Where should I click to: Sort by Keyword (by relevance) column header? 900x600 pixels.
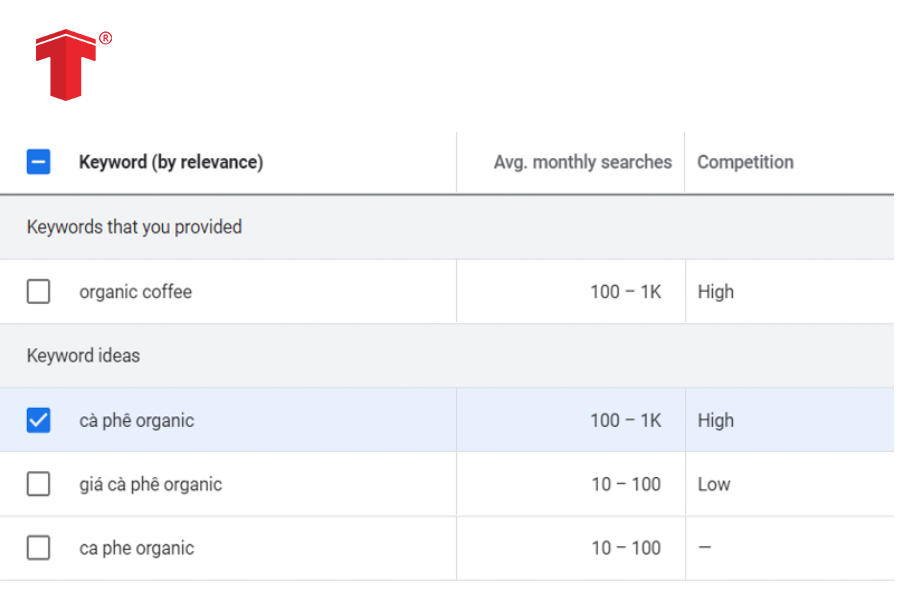(171, 162)
